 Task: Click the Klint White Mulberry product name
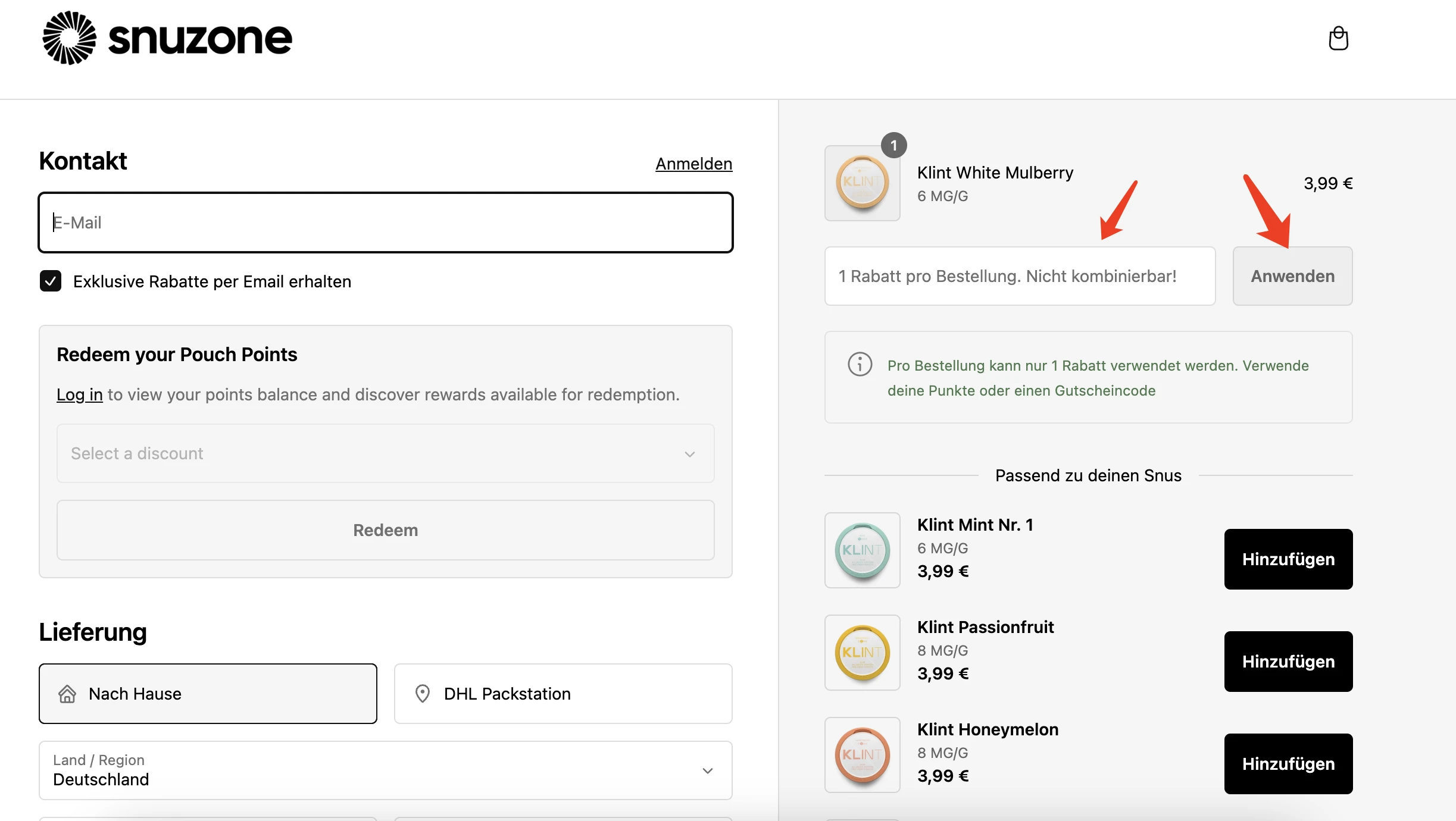tap(995, 173)
